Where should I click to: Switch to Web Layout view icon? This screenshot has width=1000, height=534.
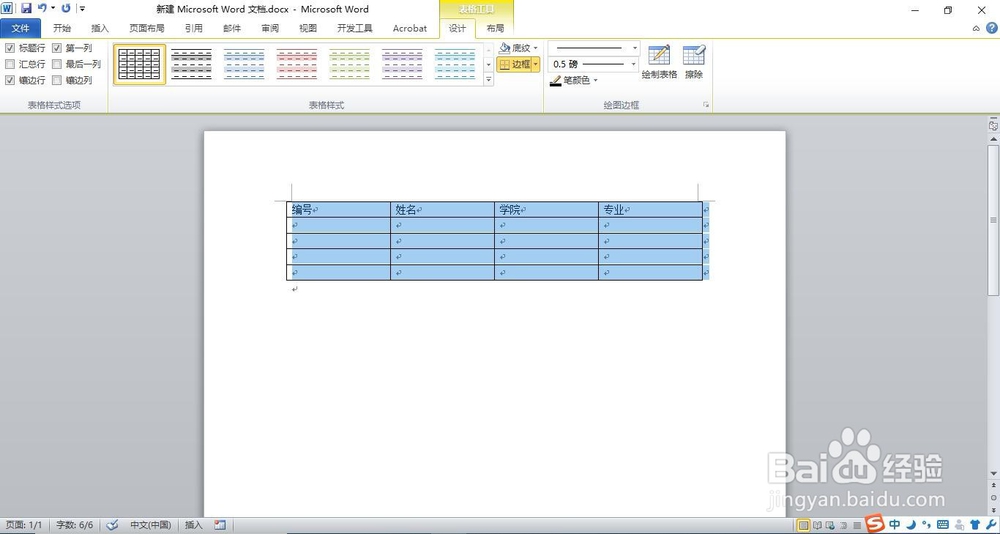coord(828,525)
